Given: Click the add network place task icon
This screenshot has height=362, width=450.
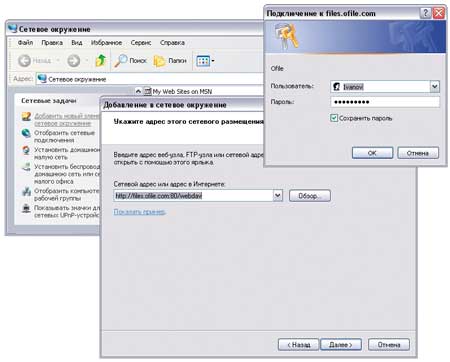Looking at the screenshot, I should [x=26, y=116].
